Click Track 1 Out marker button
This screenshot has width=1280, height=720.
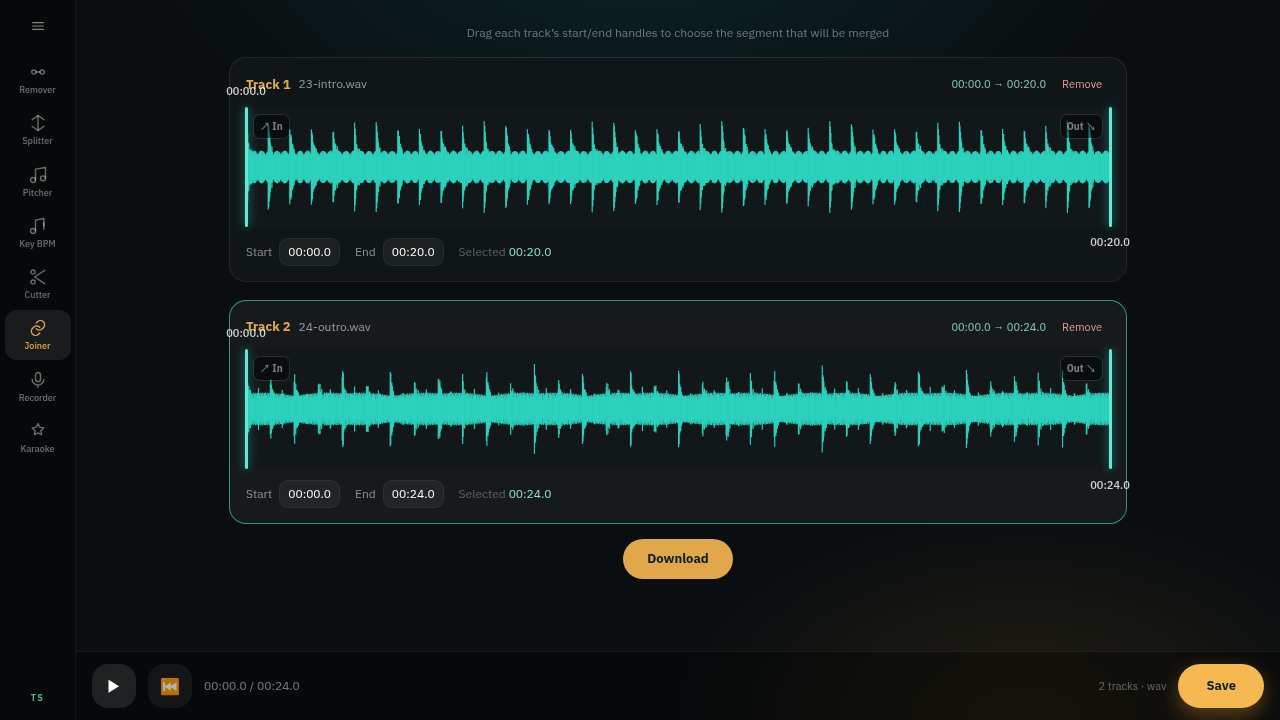1081,127
